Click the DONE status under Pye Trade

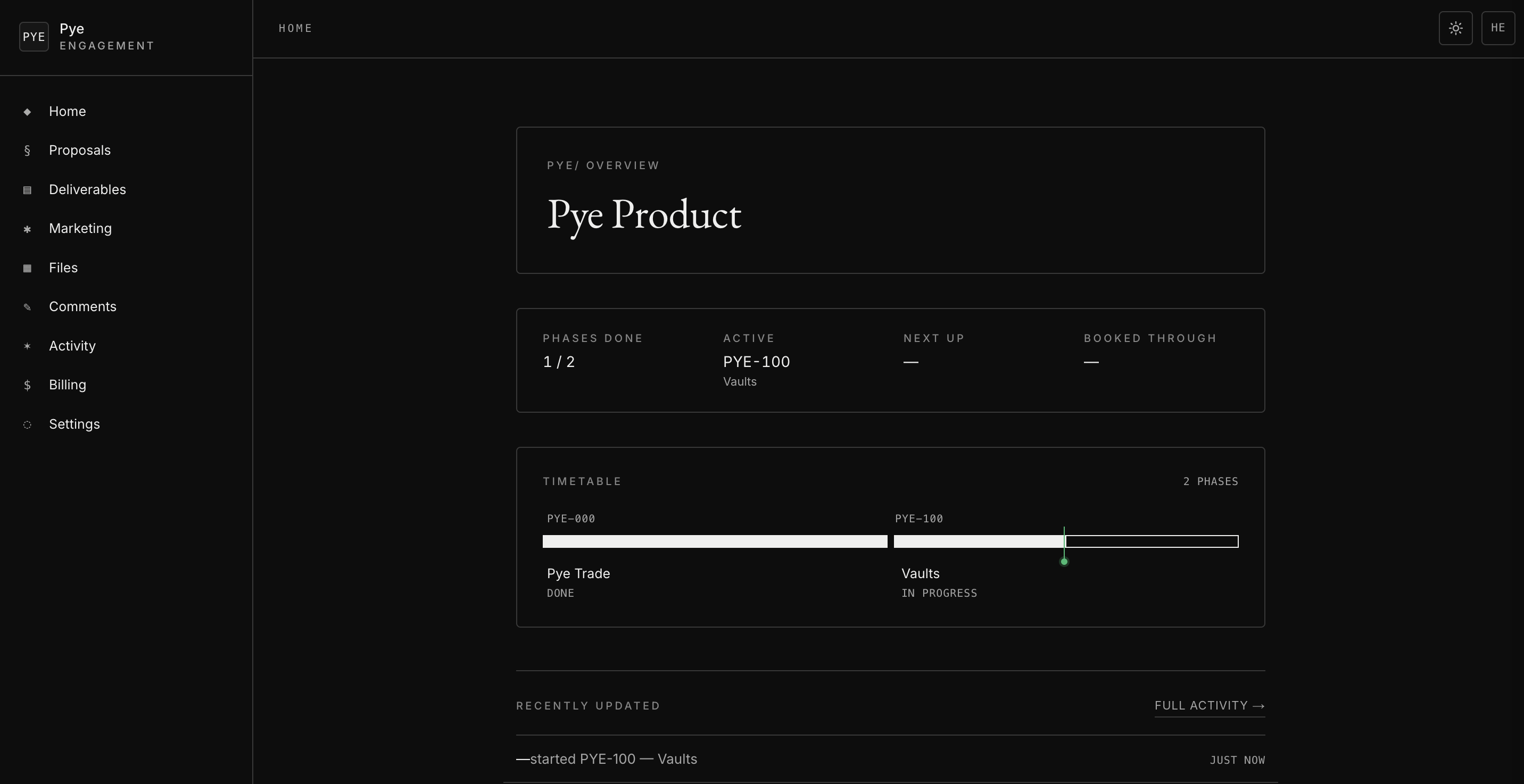click(560, 593)
